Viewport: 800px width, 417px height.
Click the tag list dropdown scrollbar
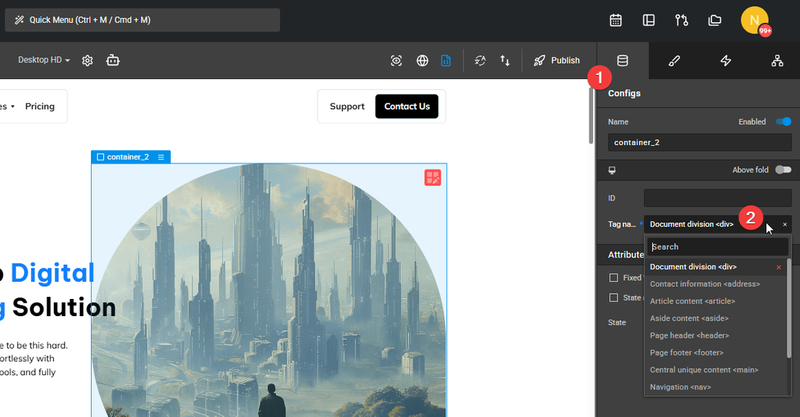[x=789, y=308]
